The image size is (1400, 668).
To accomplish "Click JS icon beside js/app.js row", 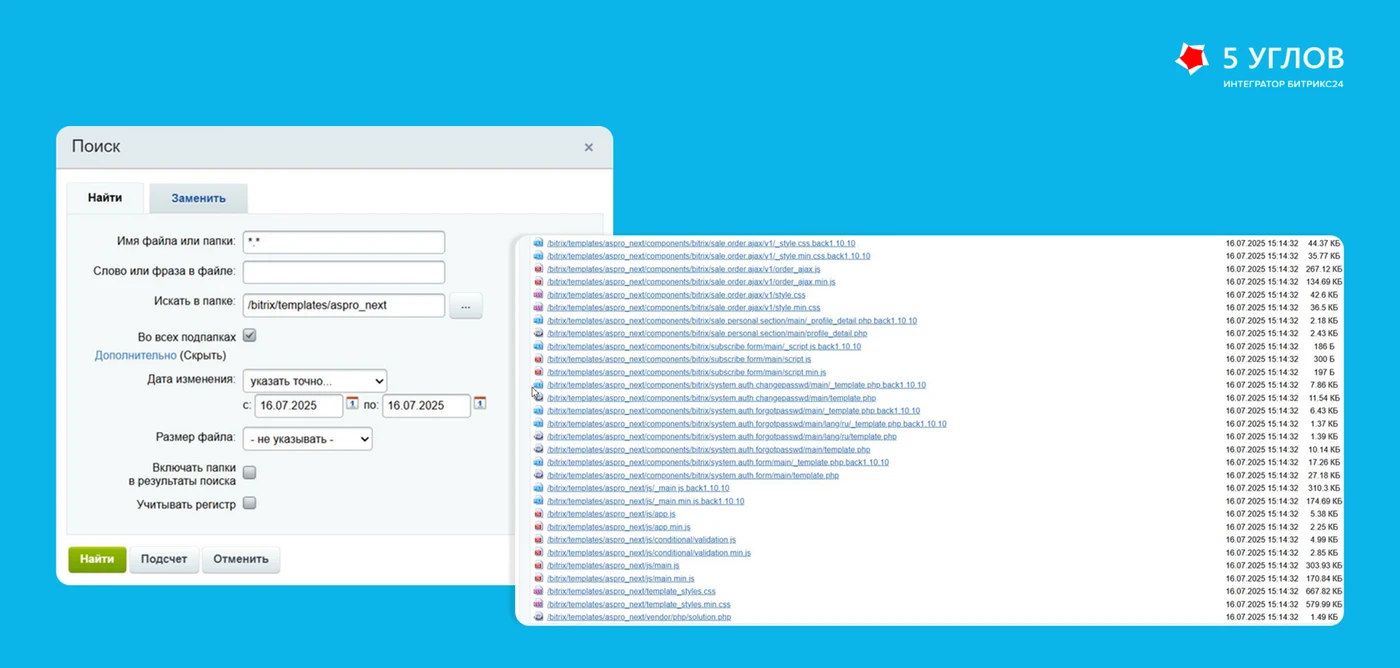I will pyautogui.click(x=538, y=514).
